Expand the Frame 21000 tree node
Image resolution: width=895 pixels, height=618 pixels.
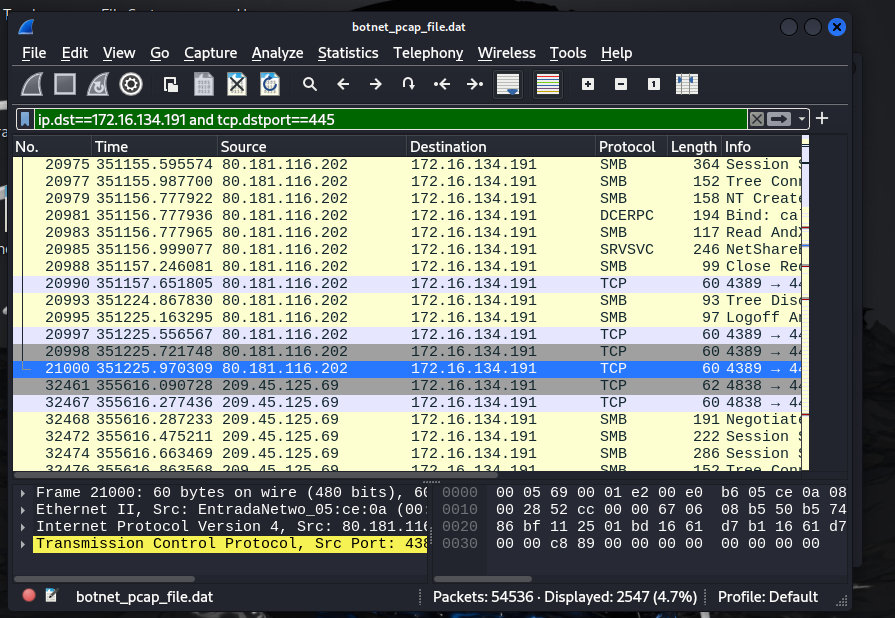click(x=23, y=493)
